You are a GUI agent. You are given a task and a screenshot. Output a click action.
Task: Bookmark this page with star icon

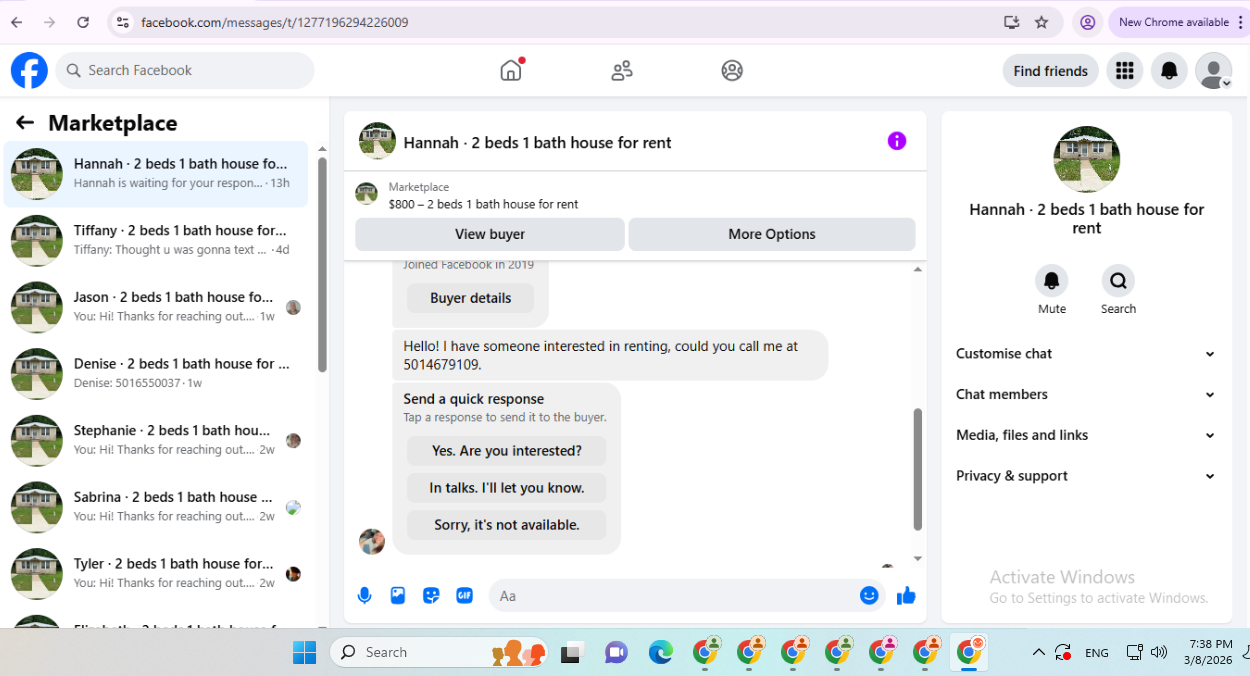(x=1041, y=22)
